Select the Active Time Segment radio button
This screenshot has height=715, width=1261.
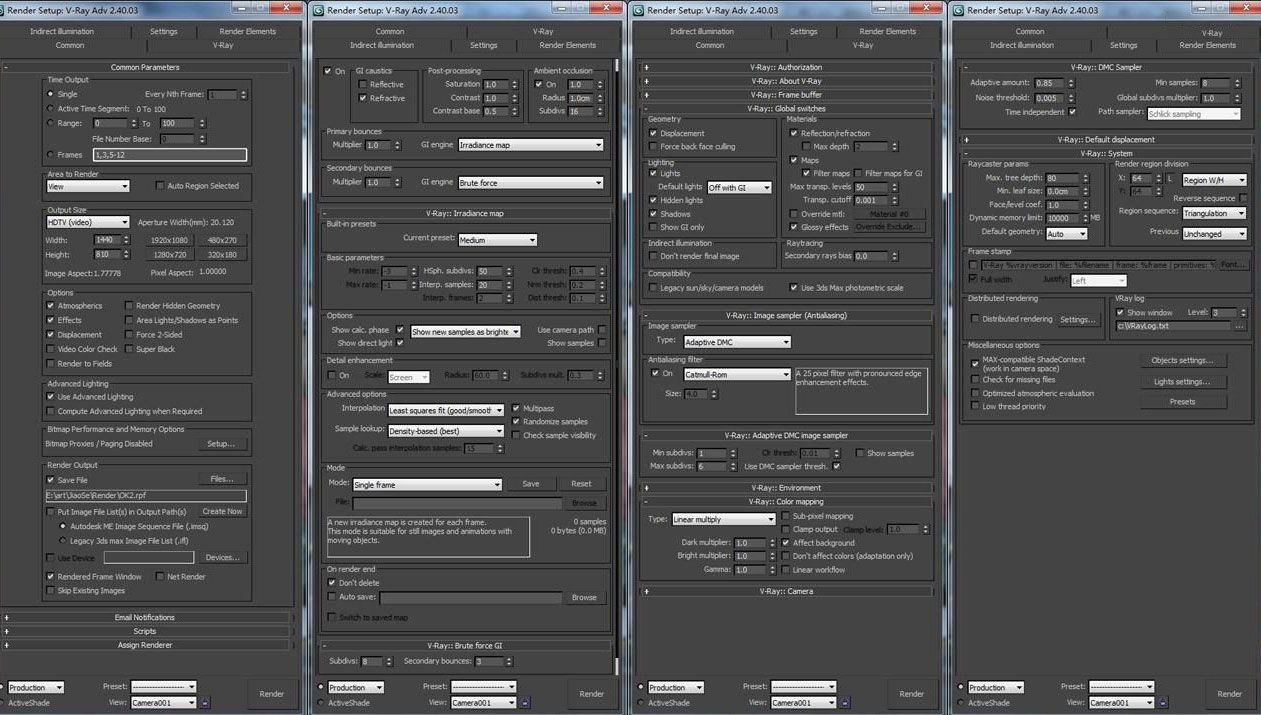(x=50, y=108)
